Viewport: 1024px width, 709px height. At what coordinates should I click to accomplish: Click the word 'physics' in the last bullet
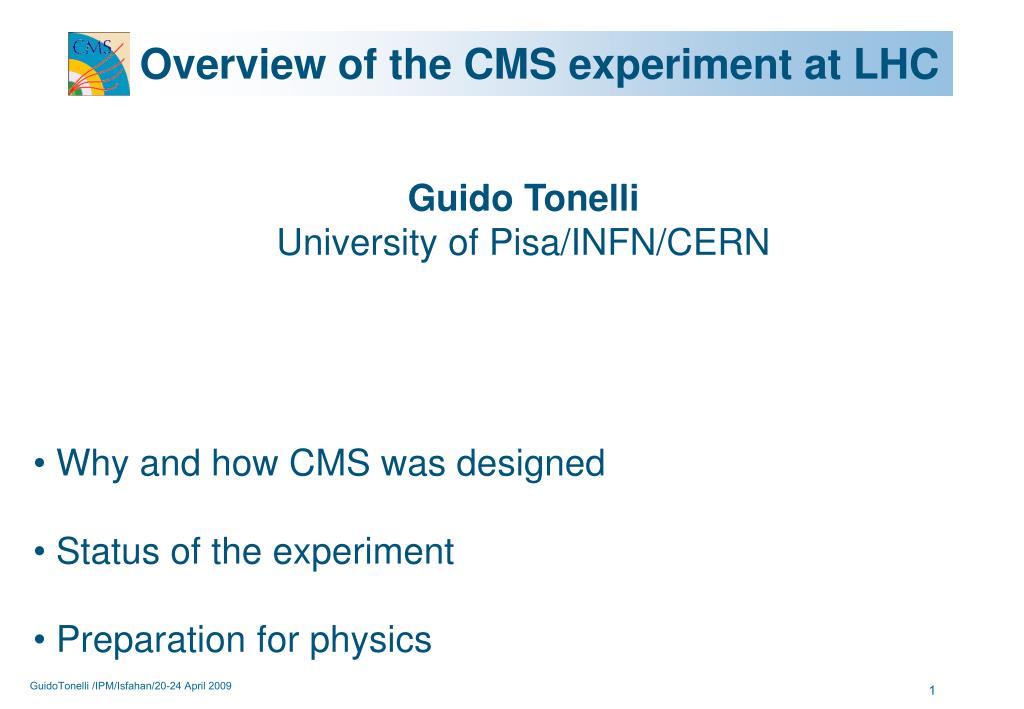click(370, 640)
